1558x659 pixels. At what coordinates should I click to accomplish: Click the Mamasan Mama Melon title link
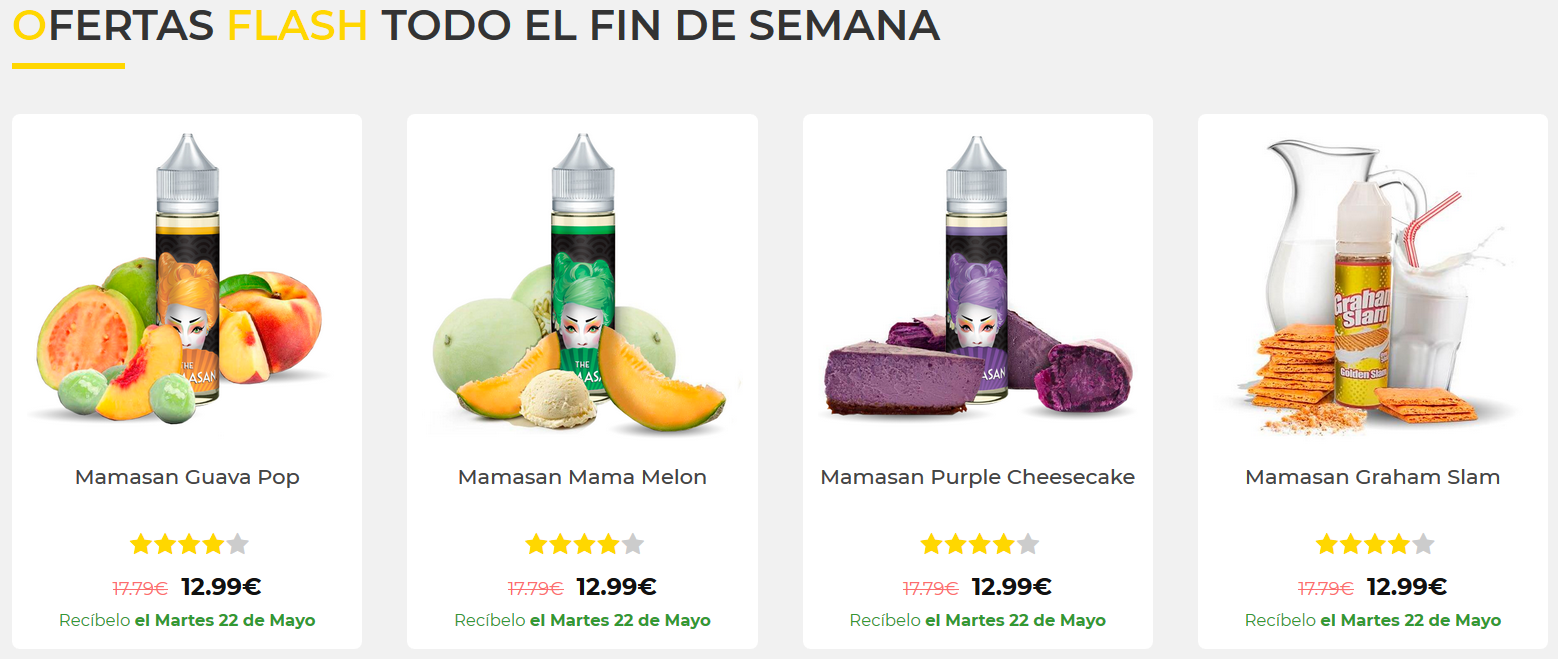point(582,477)
